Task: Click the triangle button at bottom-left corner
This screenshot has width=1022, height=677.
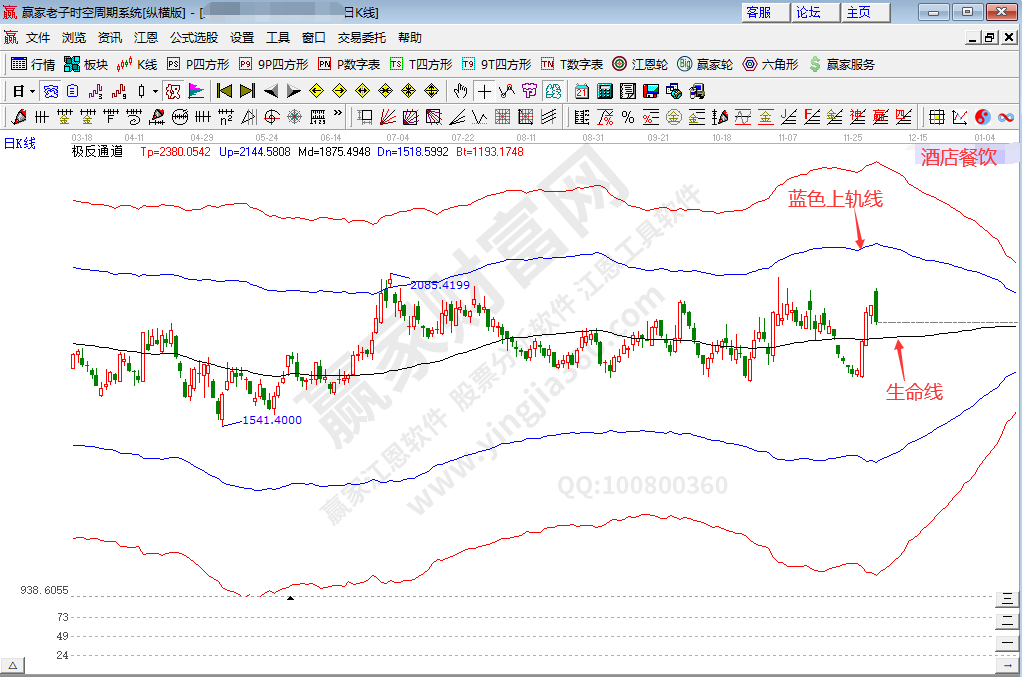Action: click(x=13, y=665)
